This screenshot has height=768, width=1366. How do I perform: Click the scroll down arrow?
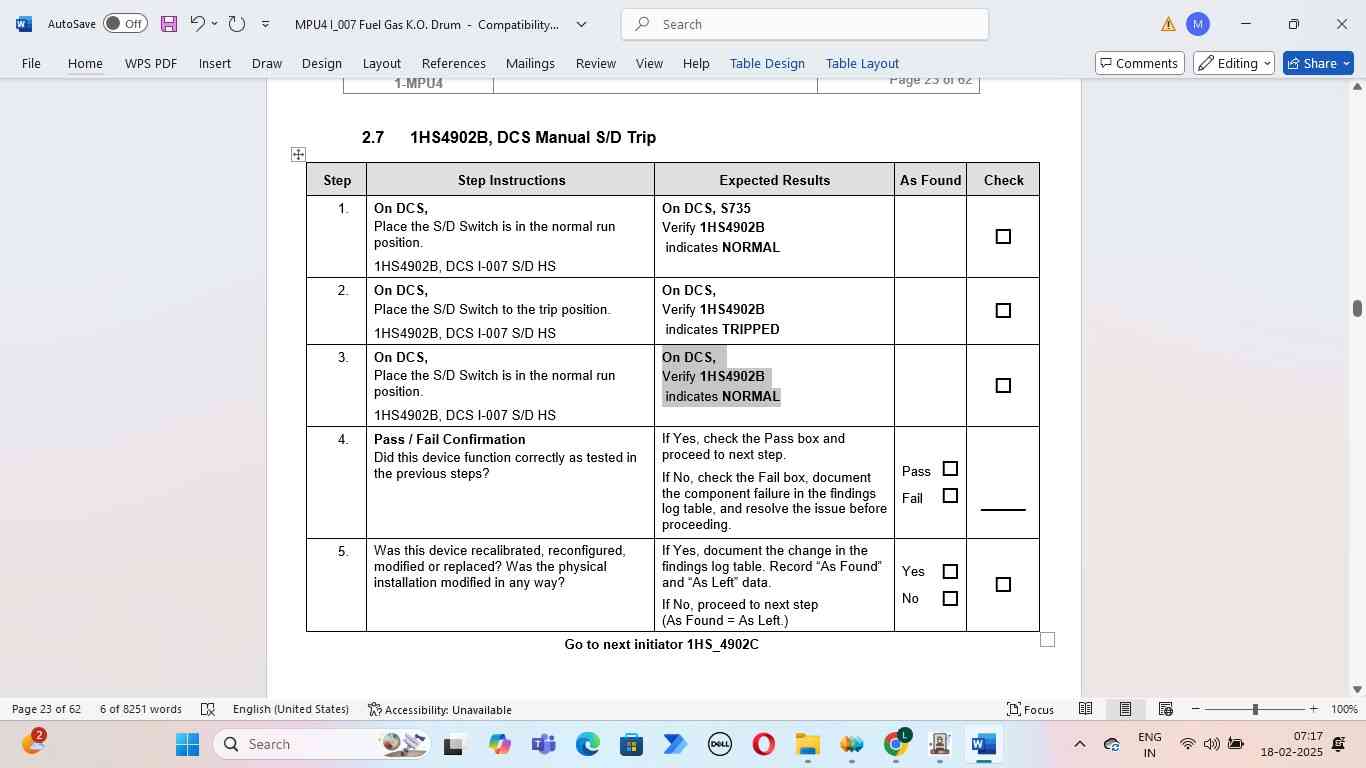pos(1357,689)
